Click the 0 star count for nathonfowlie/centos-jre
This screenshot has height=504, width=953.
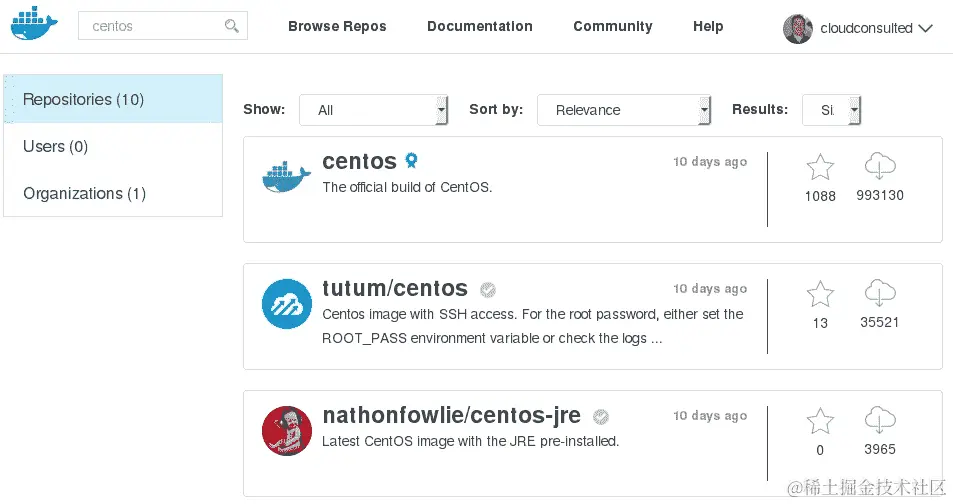tap(820, 450)
